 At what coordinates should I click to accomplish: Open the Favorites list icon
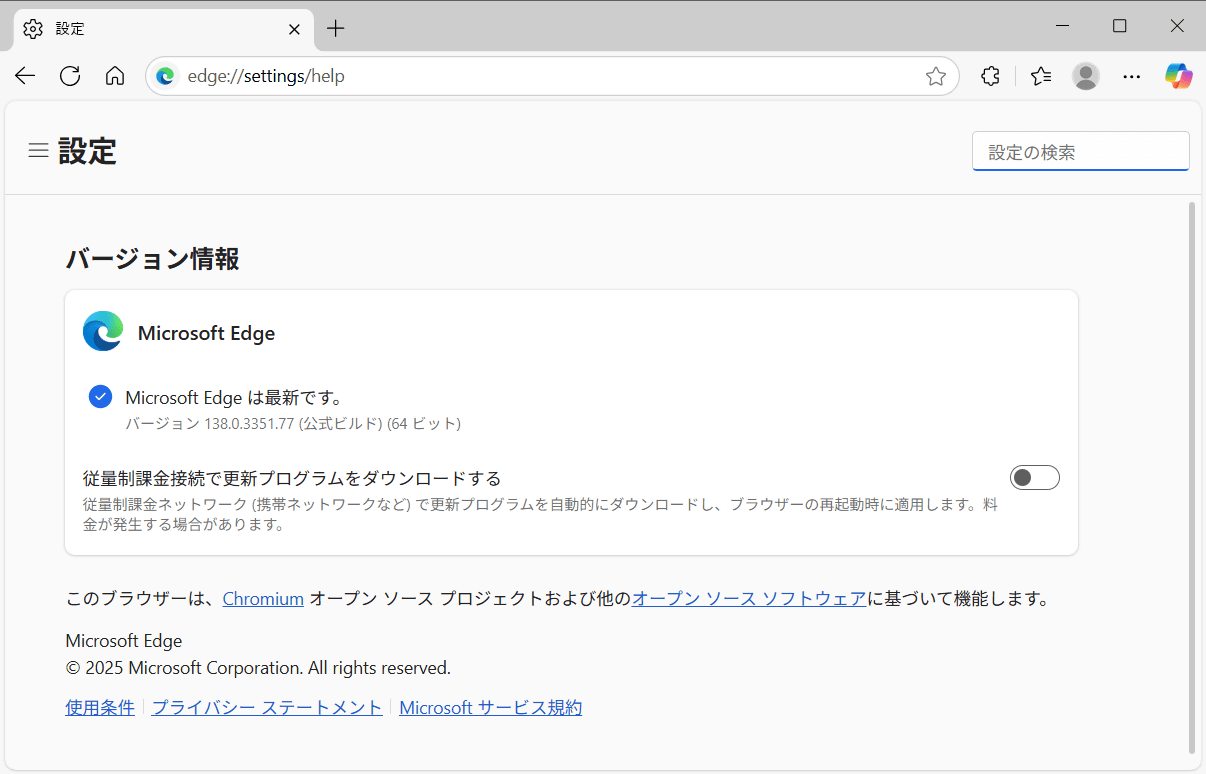click(x=1041, y=76)
